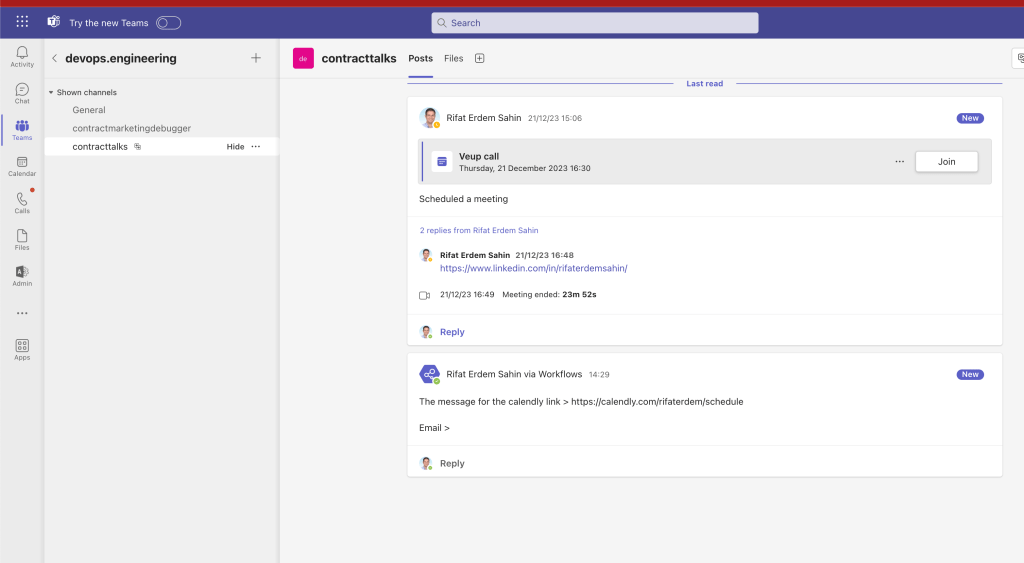Image resolution: width=1024 pixels, height=563 pixels.
Task: Open the app launcher grid icon
Action: pos(22,22)
